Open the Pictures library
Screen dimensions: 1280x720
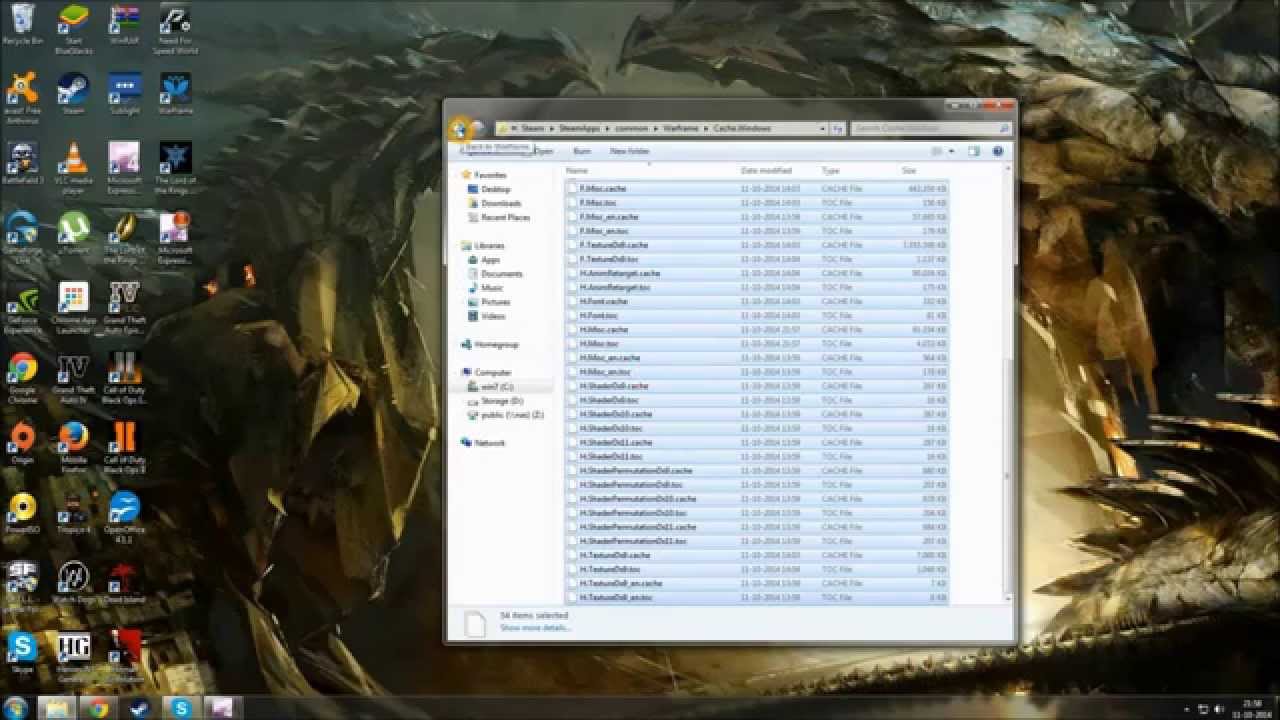click(495, 302)
